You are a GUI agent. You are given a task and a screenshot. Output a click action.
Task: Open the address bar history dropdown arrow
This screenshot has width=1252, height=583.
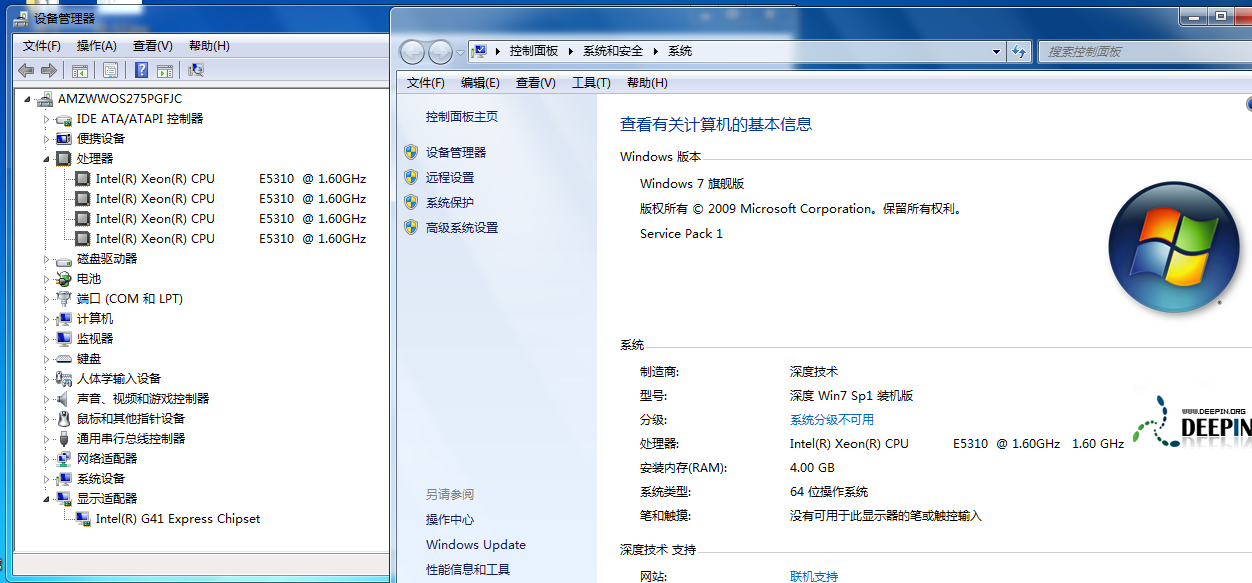pyautogui.click(x=996, y=52)
